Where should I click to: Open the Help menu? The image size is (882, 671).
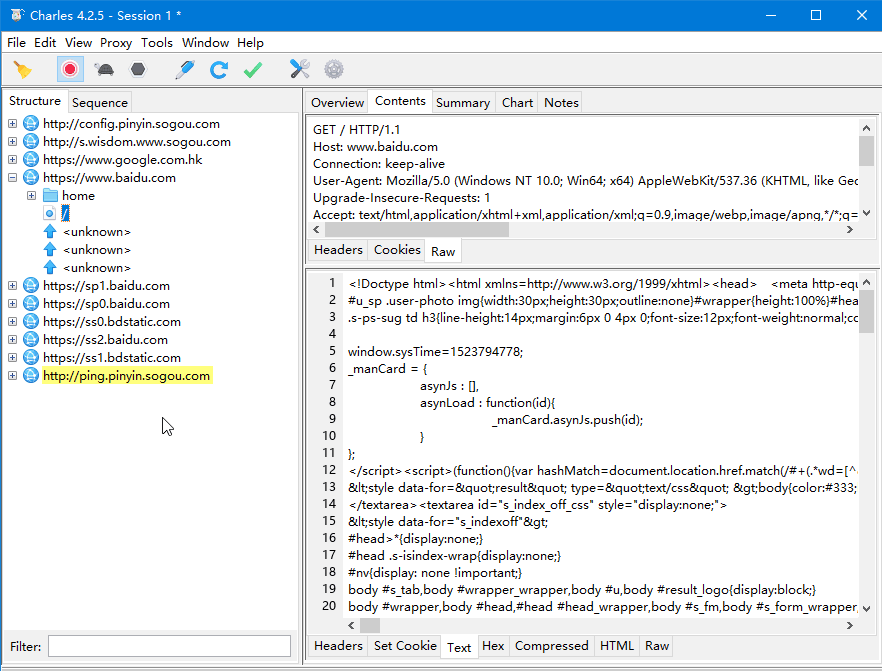[250, 43]
